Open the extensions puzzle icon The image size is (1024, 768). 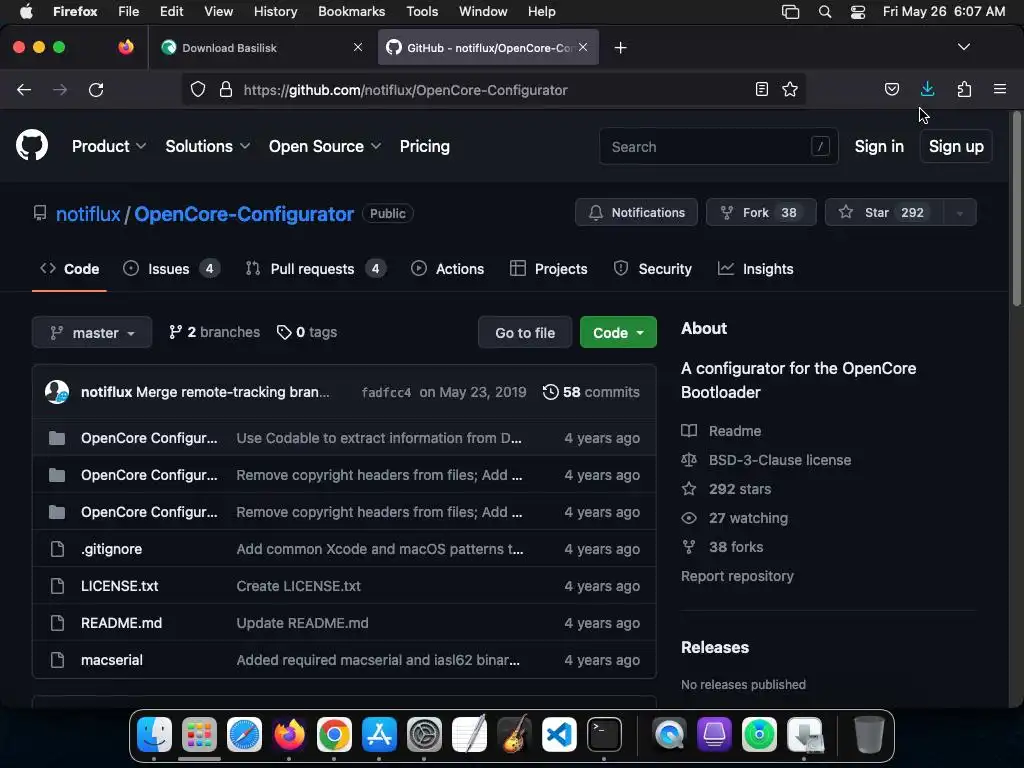[964, 89]
